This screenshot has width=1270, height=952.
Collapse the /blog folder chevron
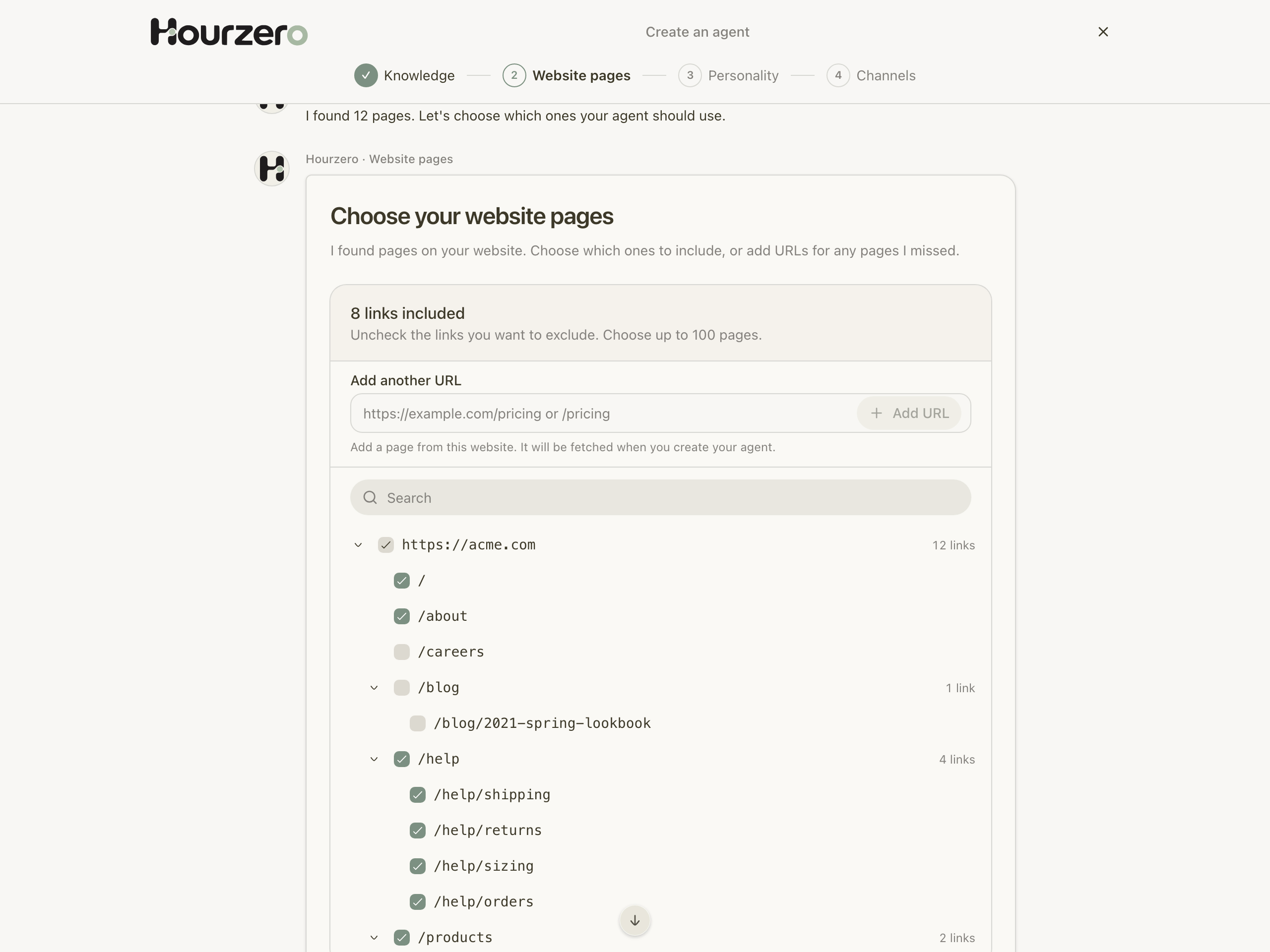(x=375, y=687)
